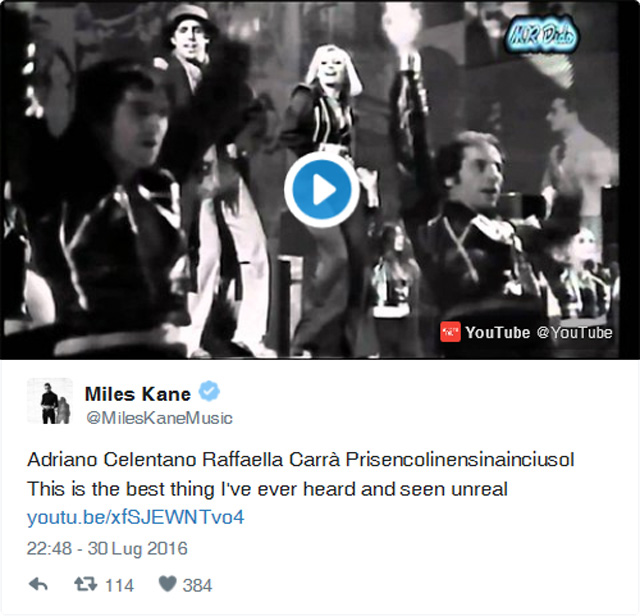Open the Miles Kane display name

tap(138, 394)
